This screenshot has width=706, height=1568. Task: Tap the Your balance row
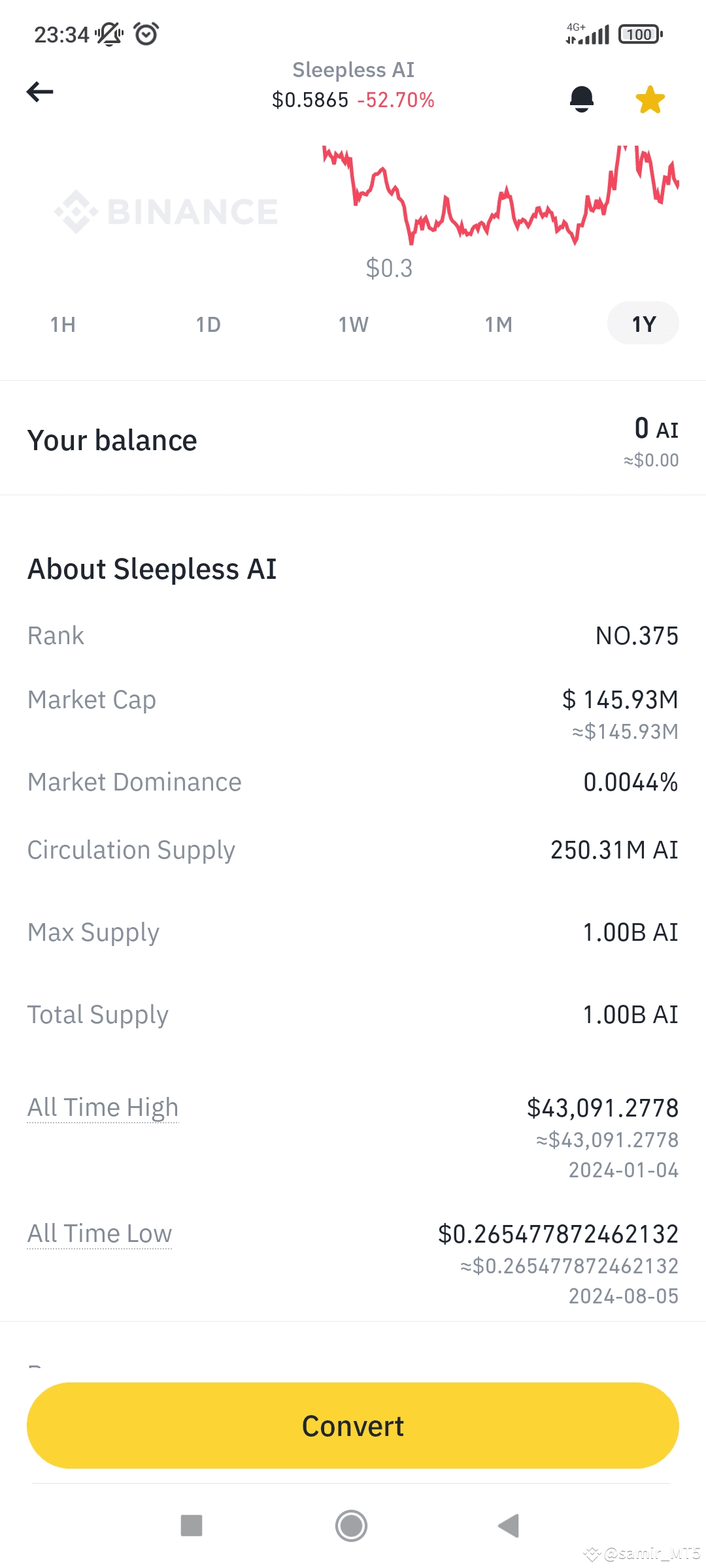(353, 441)
